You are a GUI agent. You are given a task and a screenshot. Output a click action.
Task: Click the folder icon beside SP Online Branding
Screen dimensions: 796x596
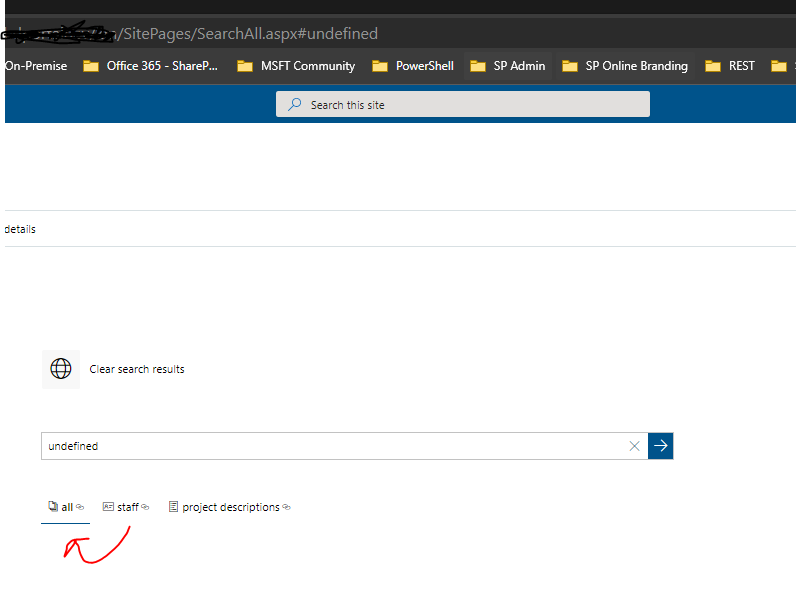570,66
